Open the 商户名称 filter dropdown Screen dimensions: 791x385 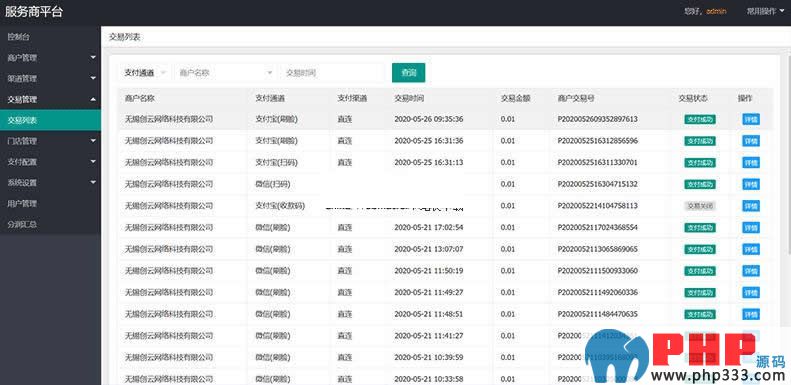pyautogui.click(x=226, y=73)
